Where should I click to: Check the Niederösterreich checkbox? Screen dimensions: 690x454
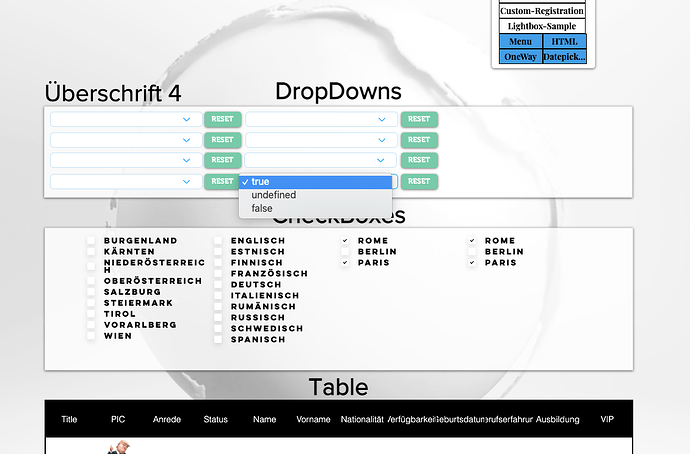pyautogui.click(x=91, y=266)
